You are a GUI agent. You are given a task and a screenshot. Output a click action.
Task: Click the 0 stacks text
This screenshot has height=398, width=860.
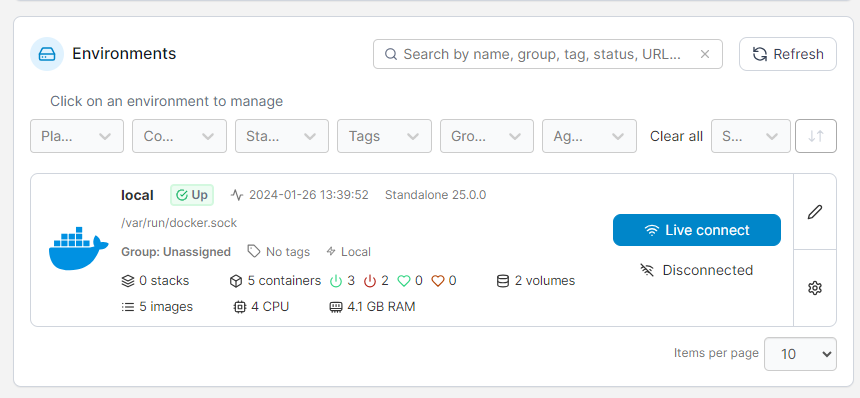click(164, 281)
